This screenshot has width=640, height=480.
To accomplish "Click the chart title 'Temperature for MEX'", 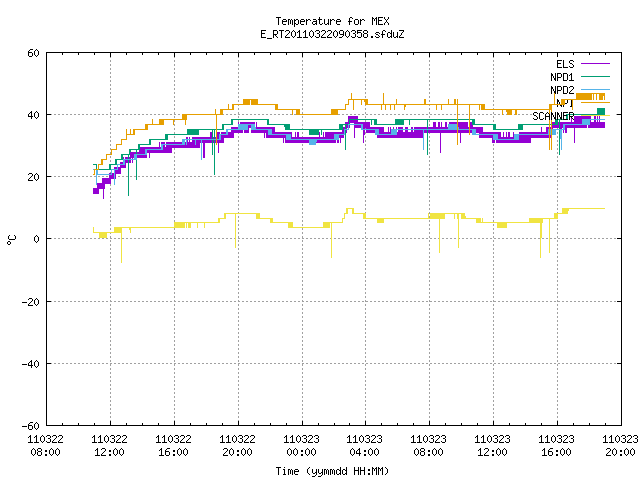I will coord(332,21).
